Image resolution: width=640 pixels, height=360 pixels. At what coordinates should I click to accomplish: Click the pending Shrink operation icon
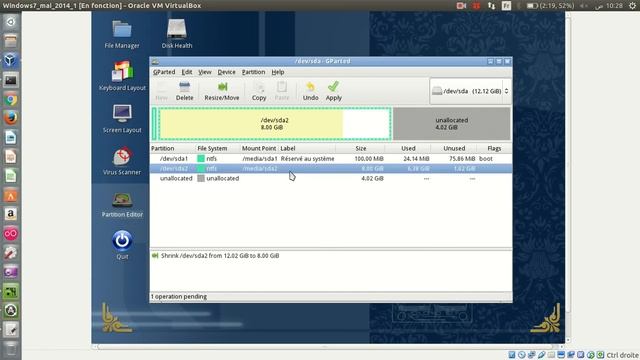click(x=155, y=256)
